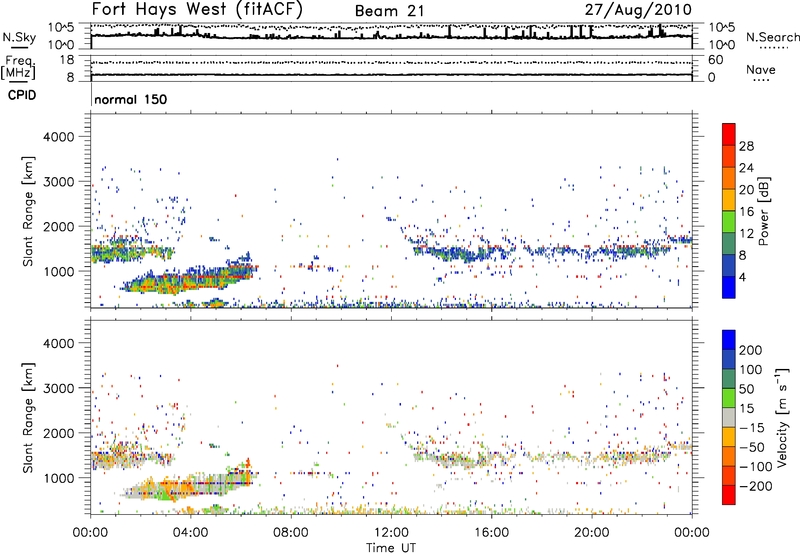800x554 pixels.
Task: Click 'Slant Range [km]' label of Velocity panel
Action: pos(28,417)
